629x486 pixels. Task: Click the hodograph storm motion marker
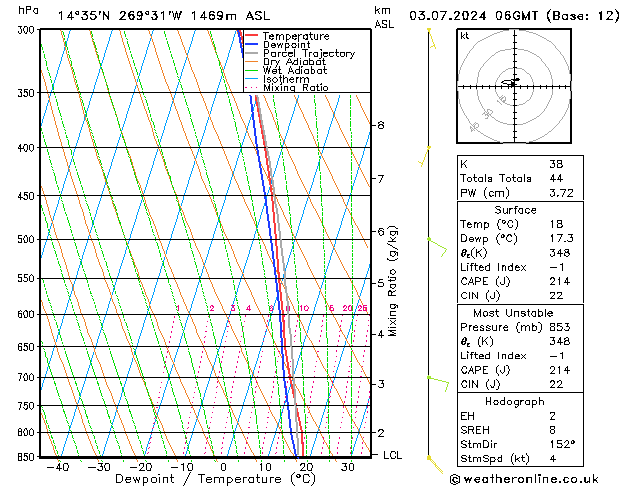coord(515,80)
